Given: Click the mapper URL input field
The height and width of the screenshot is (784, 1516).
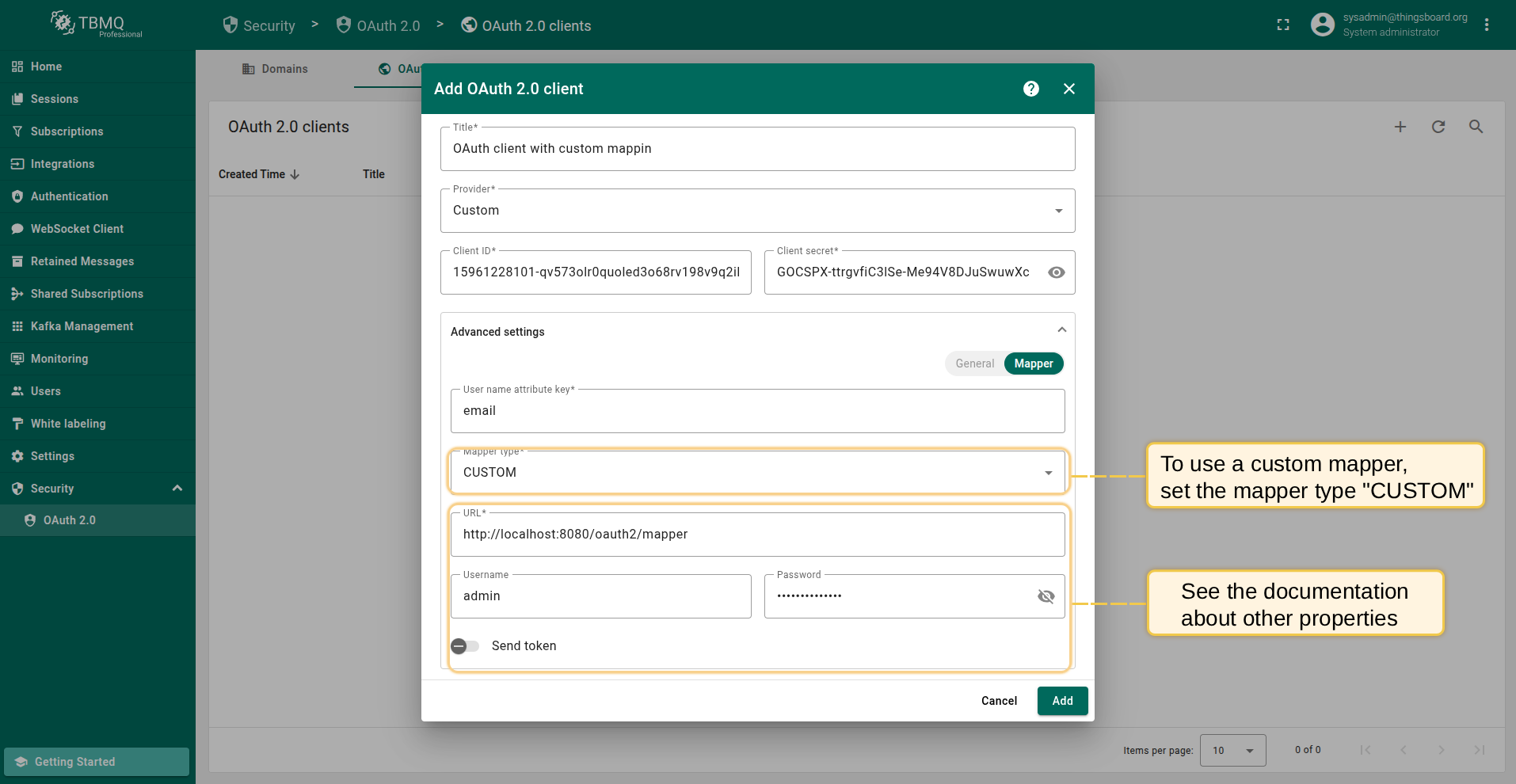Looking at the screenshot, I should point(757,535).
